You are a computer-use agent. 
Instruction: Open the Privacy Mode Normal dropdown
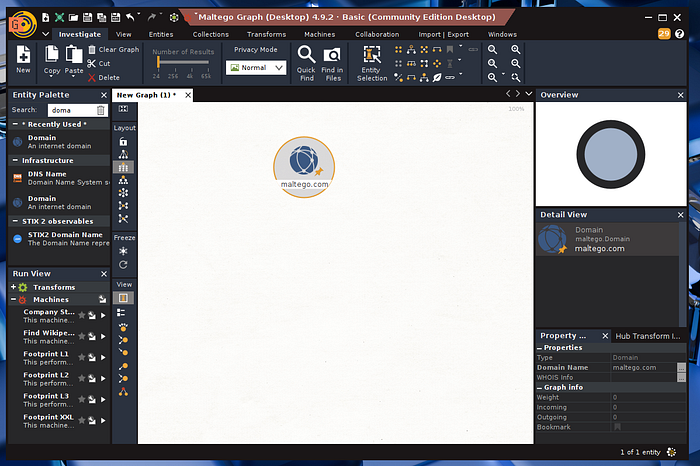(x=256, y=68)
